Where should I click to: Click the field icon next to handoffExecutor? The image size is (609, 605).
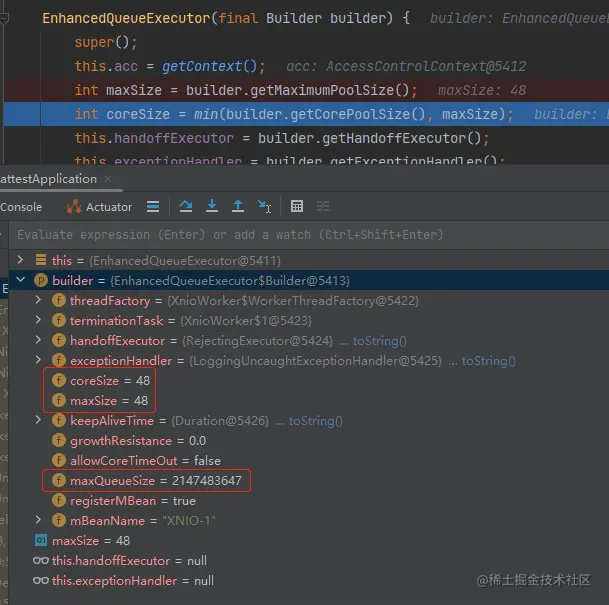pos(59,340)
